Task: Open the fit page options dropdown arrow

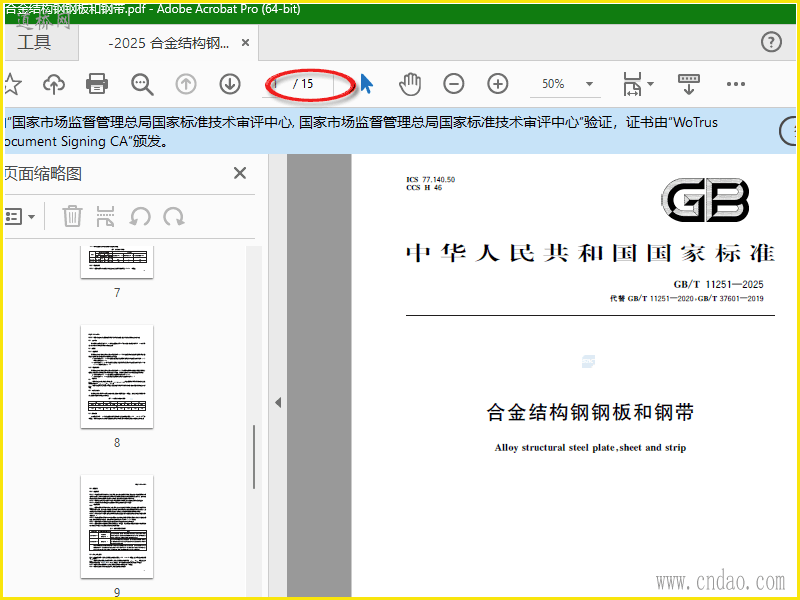Action: tap(651, 84)
